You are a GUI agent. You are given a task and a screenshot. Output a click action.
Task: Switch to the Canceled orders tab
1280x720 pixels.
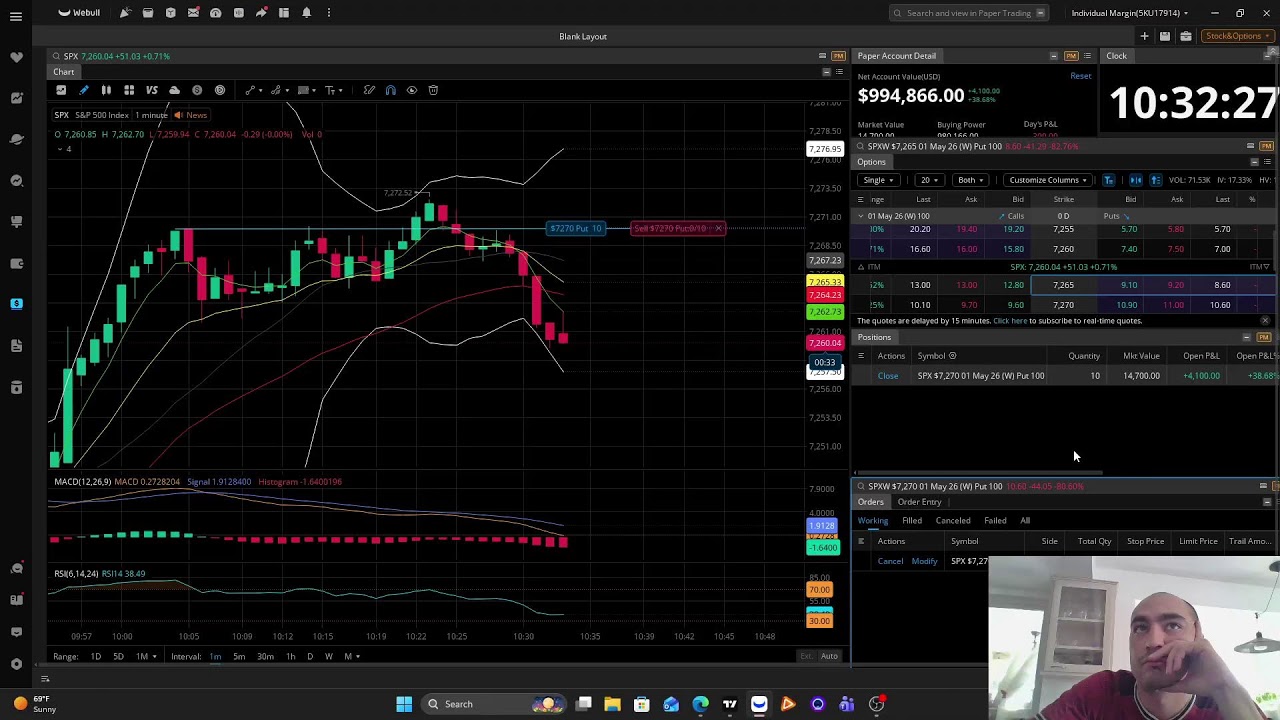point(953,520)
